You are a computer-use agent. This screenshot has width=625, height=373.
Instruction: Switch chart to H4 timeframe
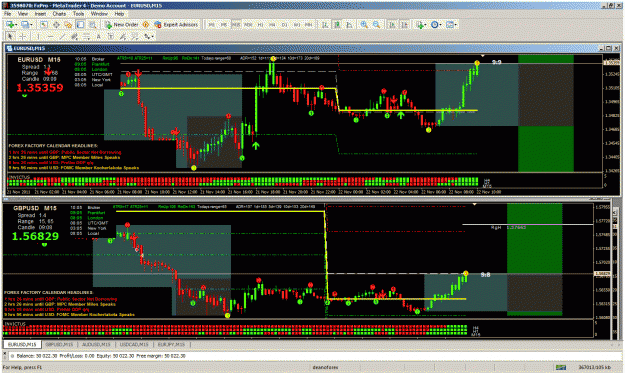272,25
